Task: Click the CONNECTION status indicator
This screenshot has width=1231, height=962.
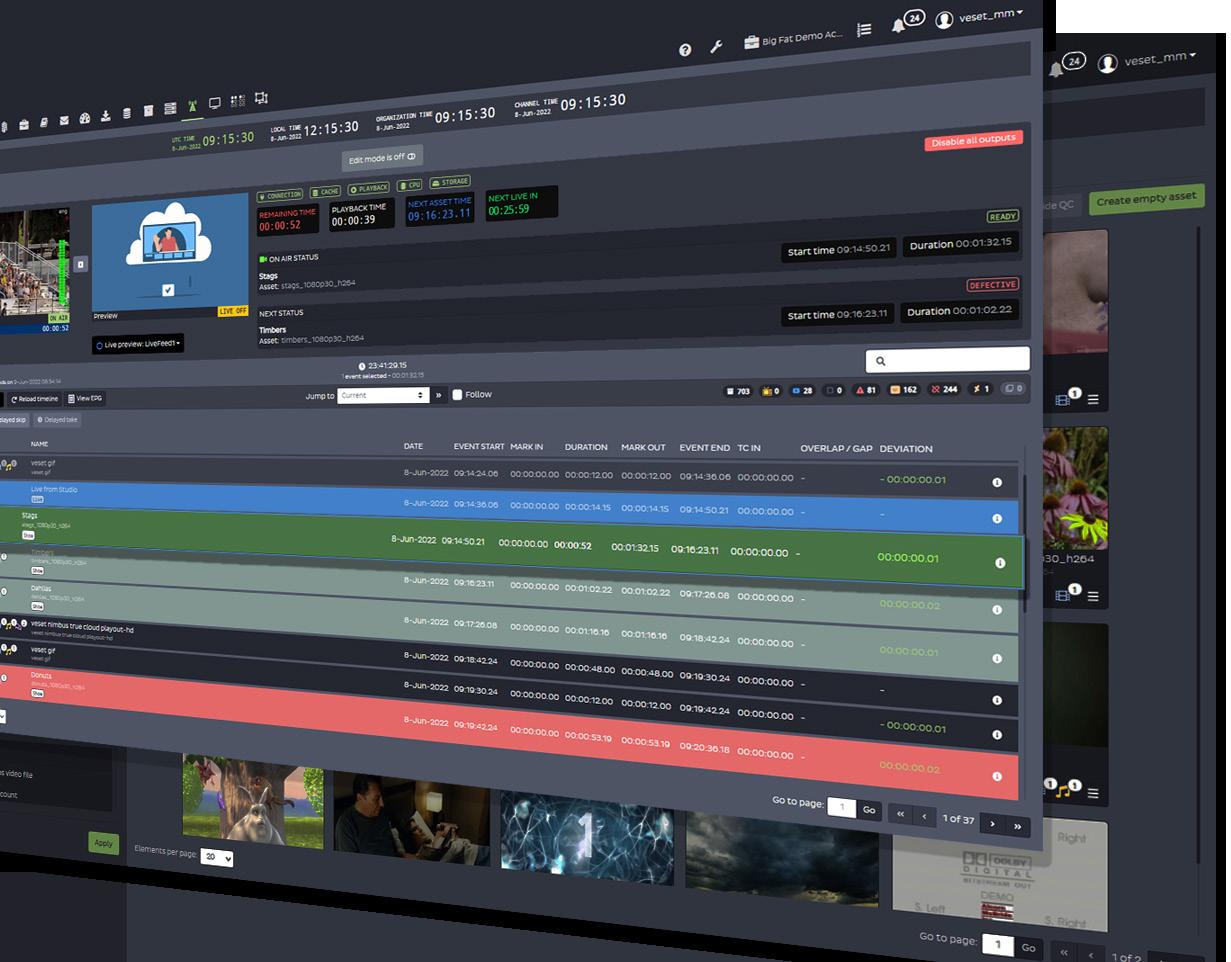Action: coord(280,195)
